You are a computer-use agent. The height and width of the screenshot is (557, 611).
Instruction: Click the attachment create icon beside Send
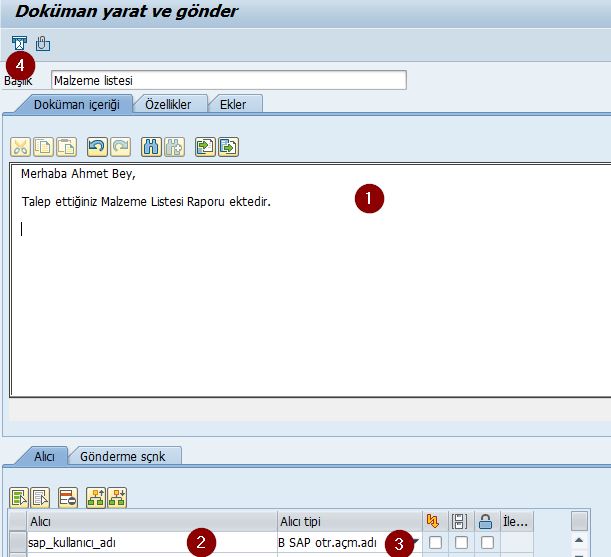click(42, 43)
